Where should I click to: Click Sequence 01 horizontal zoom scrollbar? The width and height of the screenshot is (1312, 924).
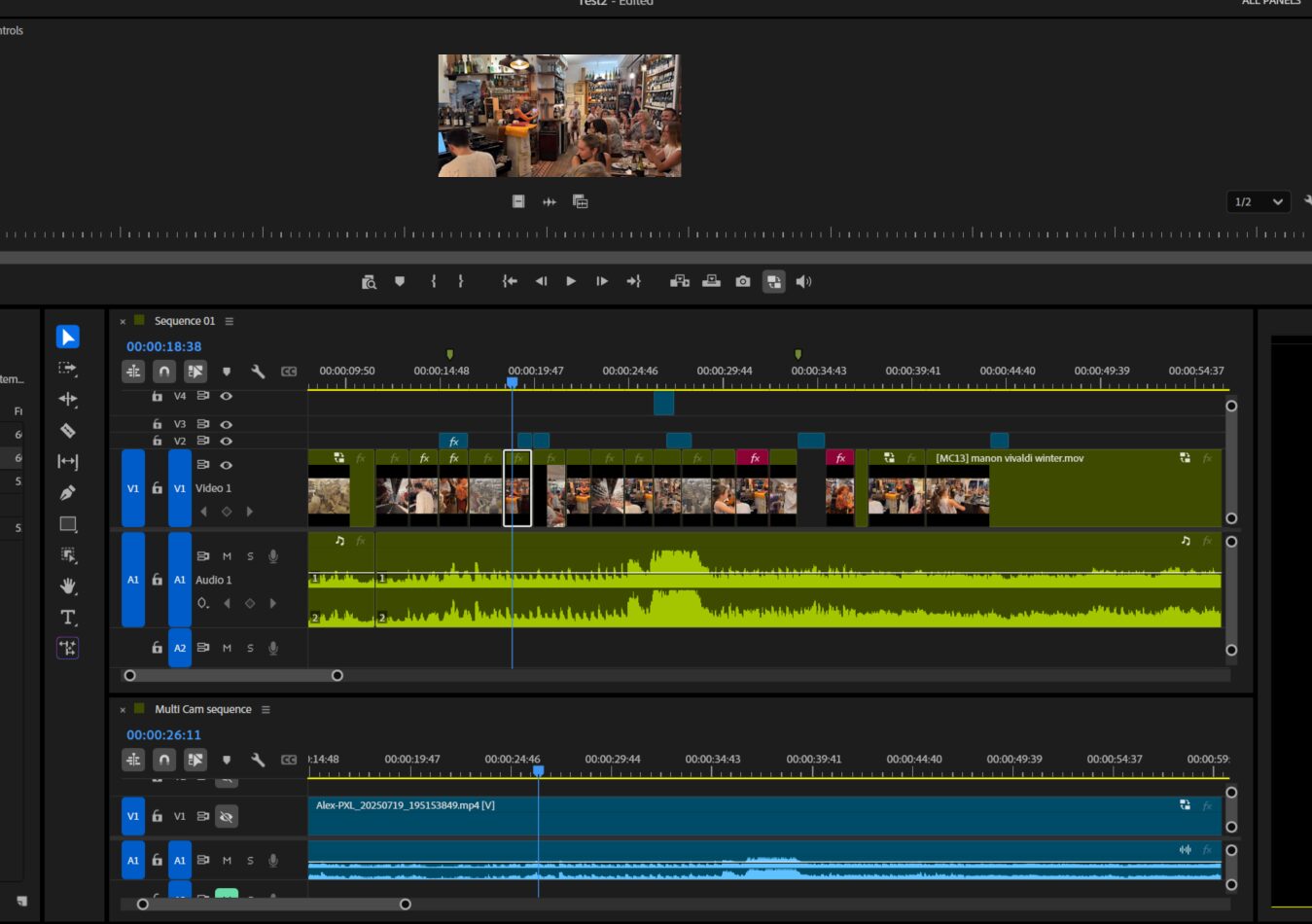pyautogui.click(x=233, y=675)
